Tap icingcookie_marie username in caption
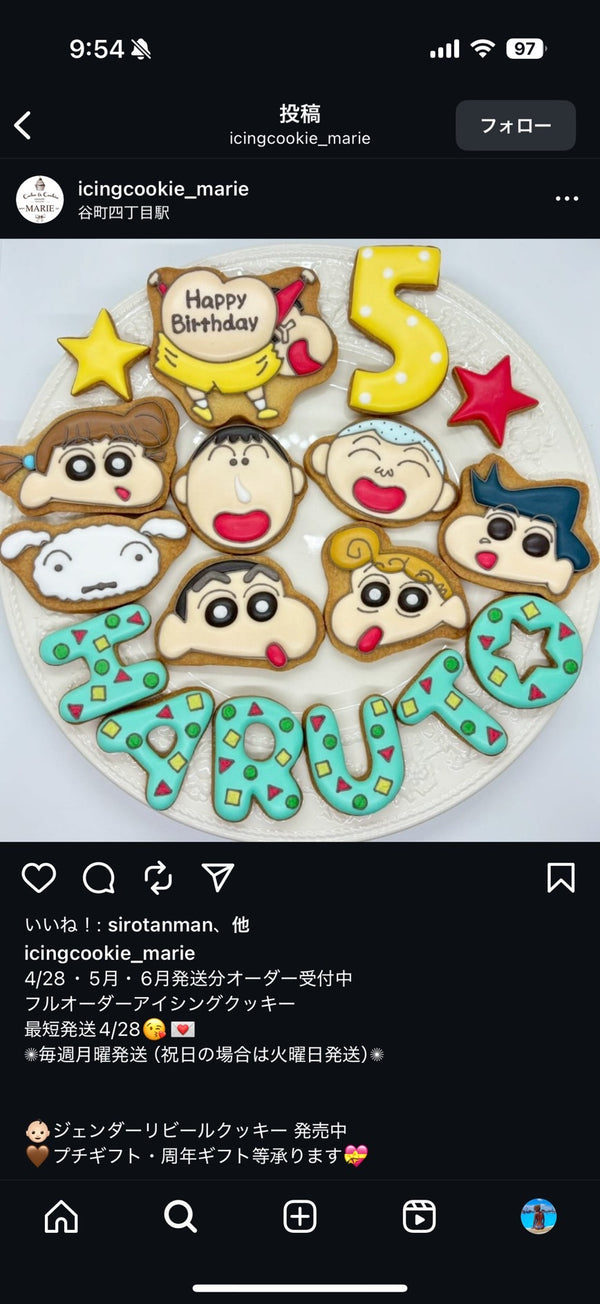600x1304 pixels. point(110,953)
